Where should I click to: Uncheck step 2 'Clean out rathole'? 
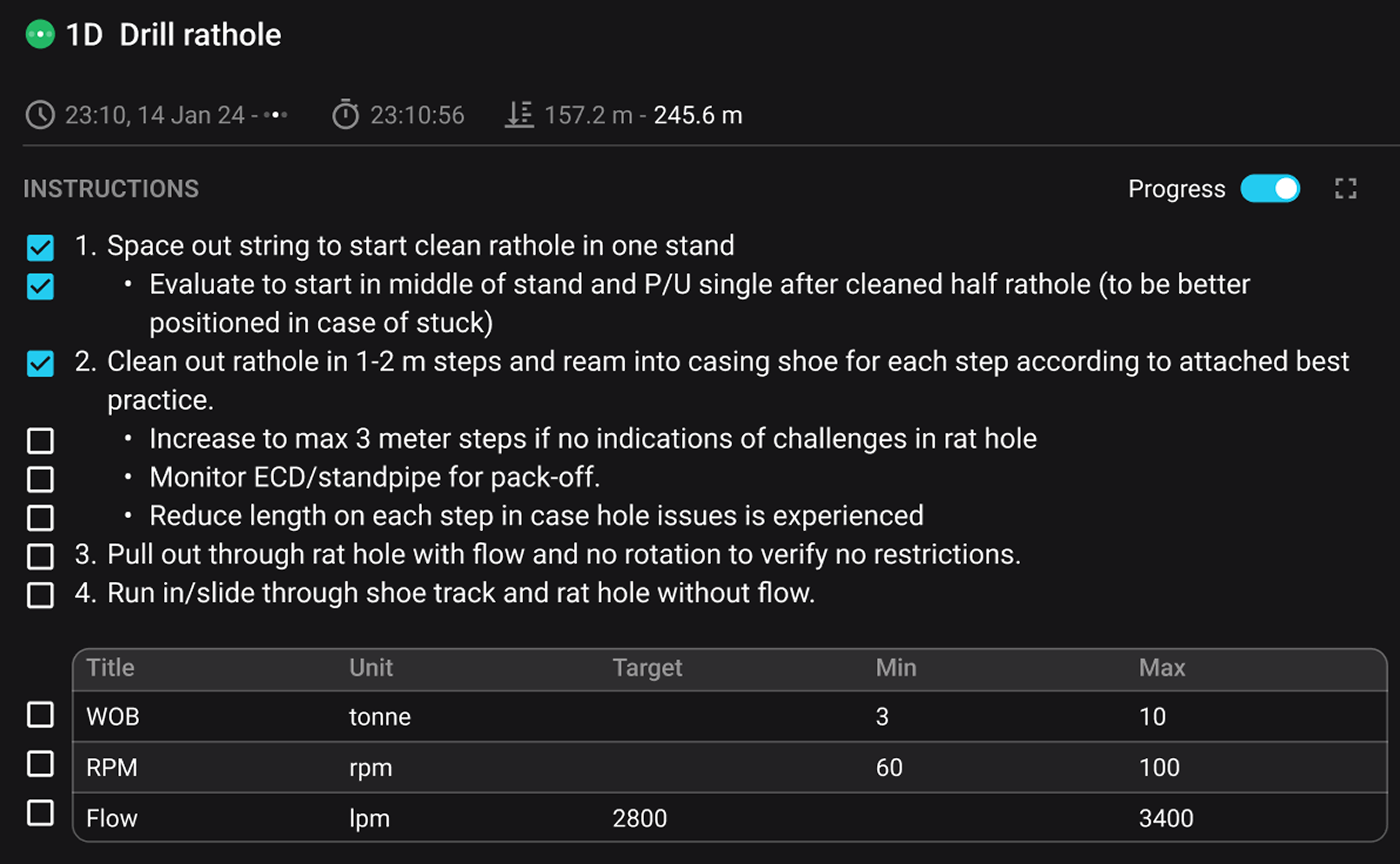[x=39, y=363]
